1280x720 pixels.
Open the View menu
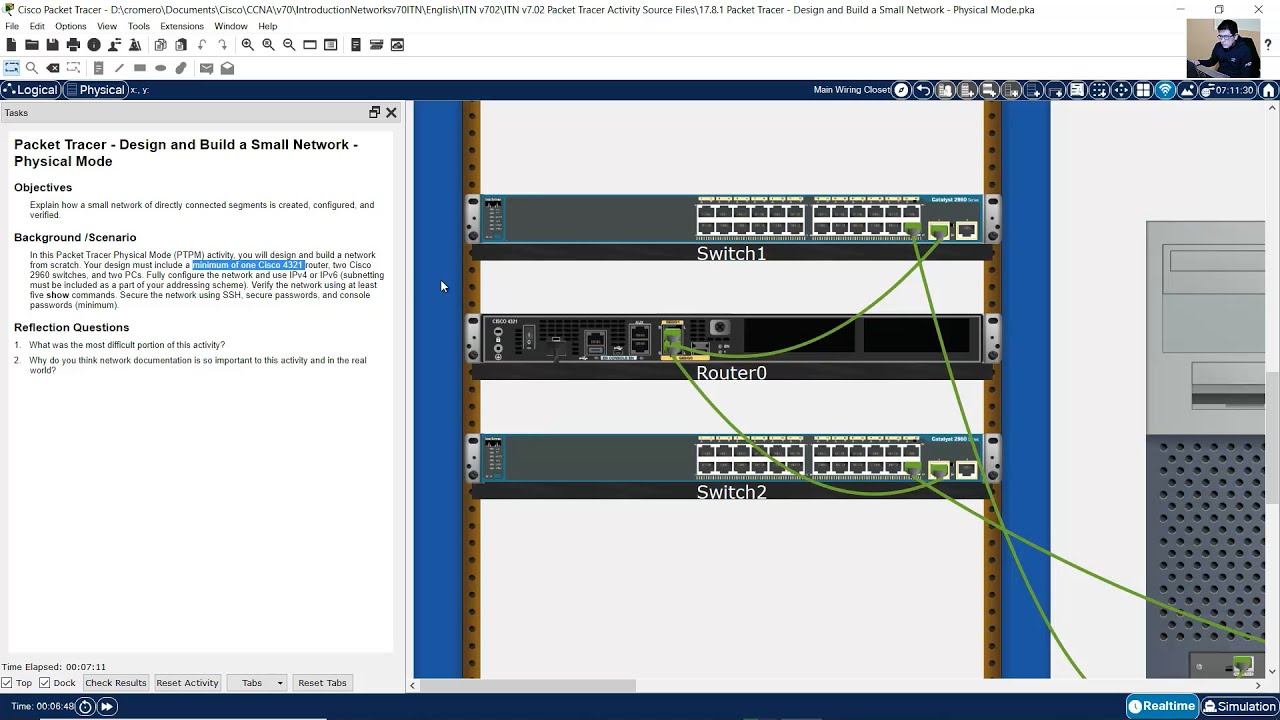(x=107, y=26)
